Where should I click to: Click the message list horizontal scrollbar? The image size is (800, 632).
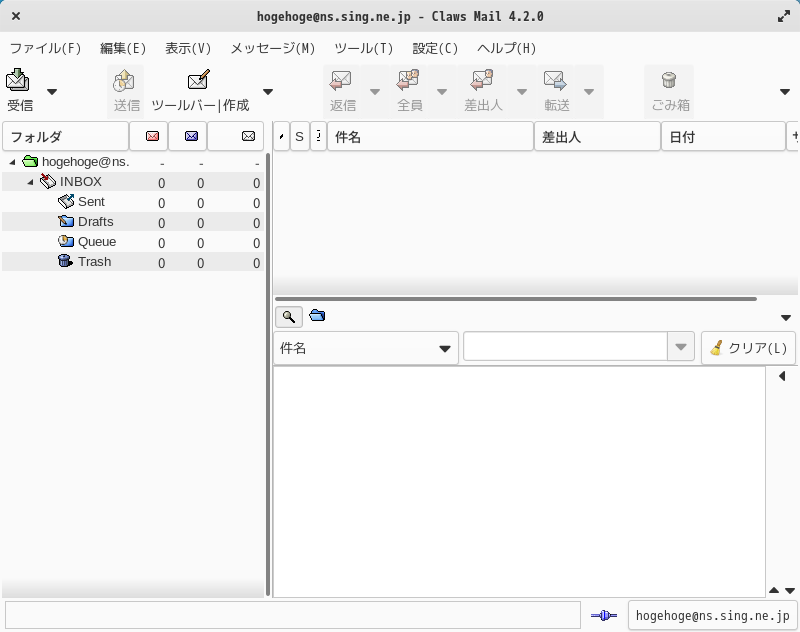(515, 299)
